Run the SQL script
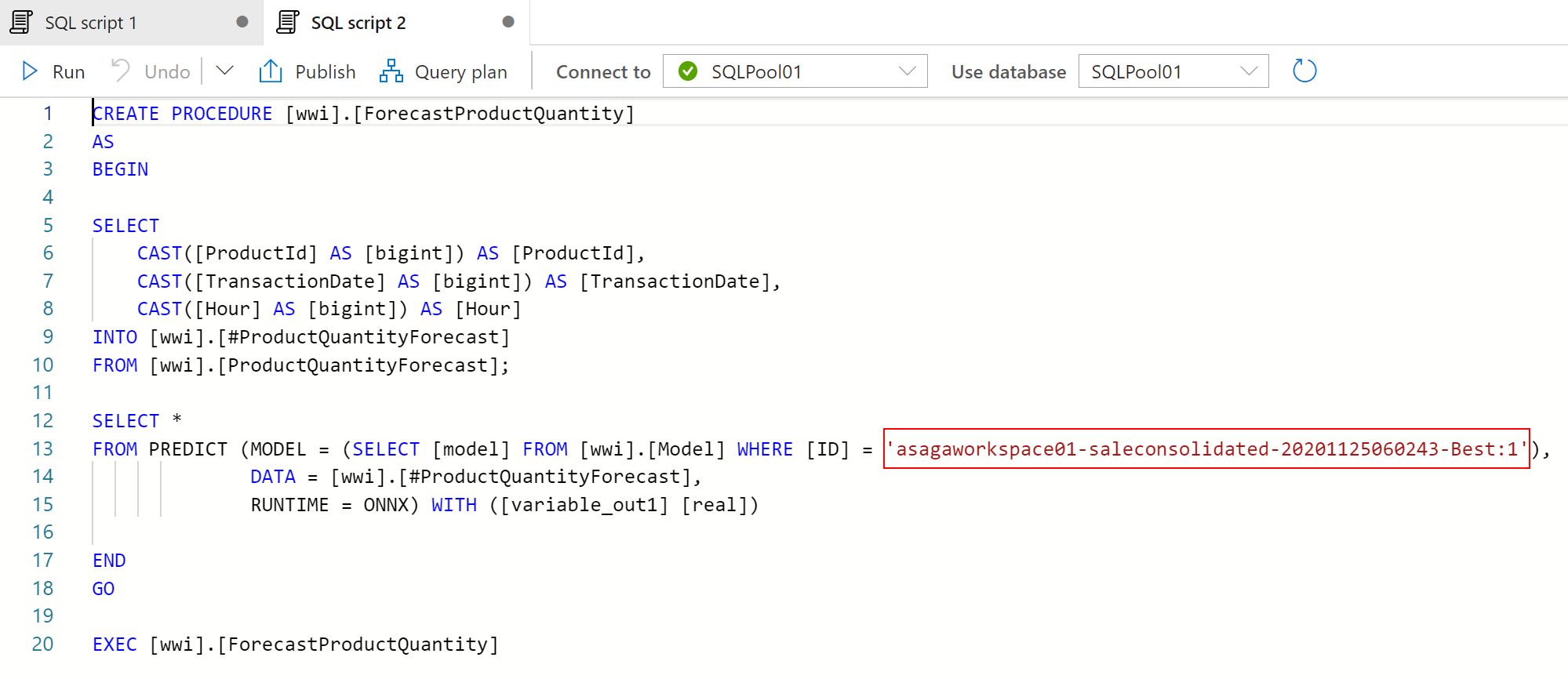The image size is (1568, 679). (x=53, y=71)
